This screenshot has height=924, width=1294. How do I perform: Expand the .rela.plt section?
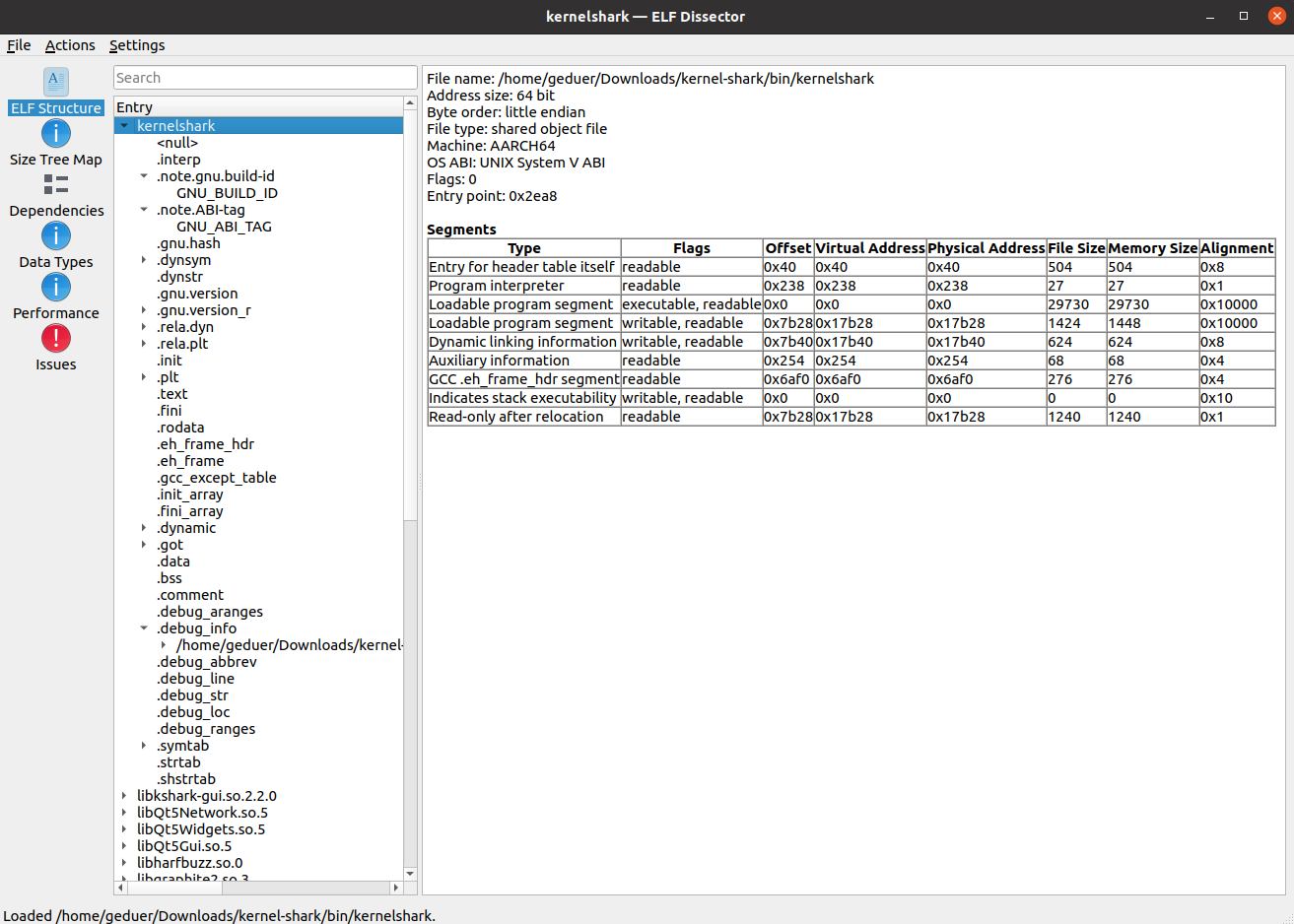[x=144, y=344]
